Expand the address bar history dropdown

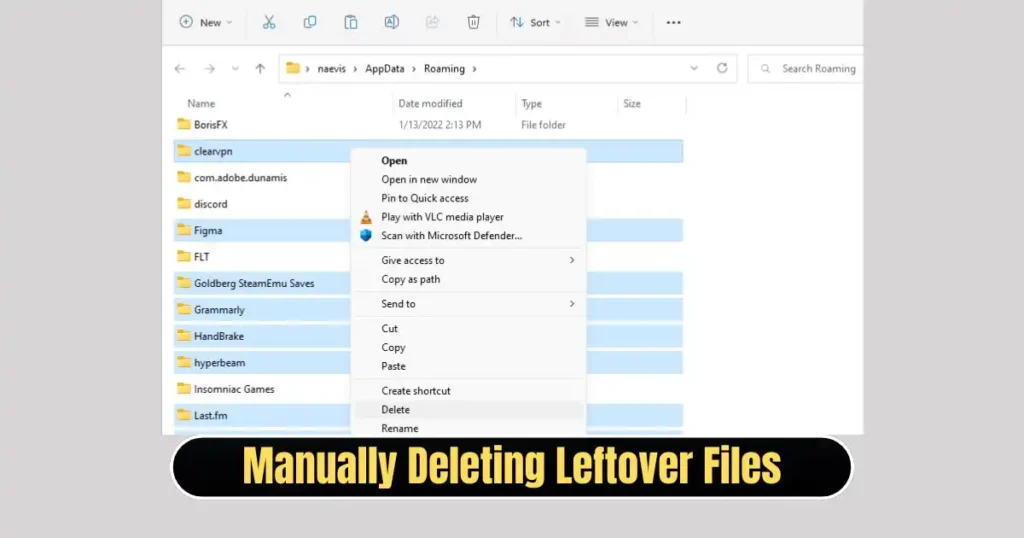[x=694, y=68]
